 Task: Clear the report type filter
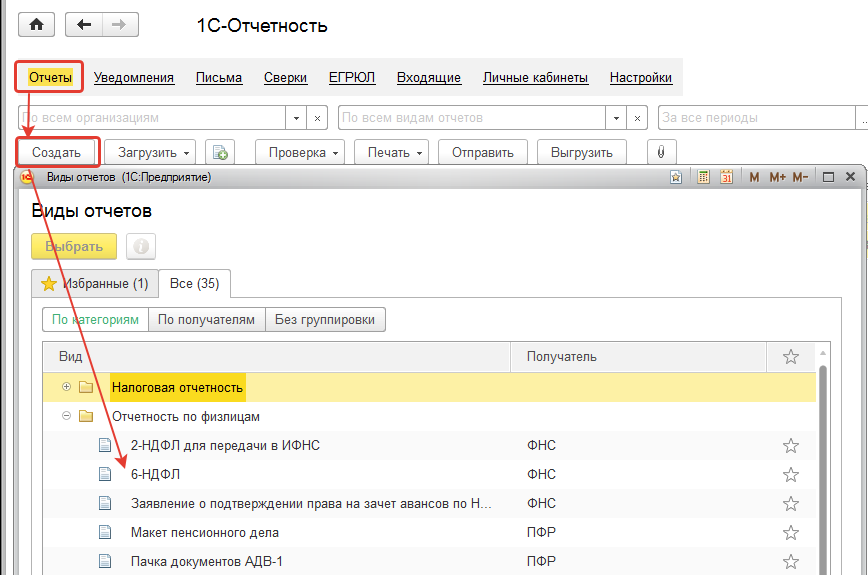click(x=637, y=118)
